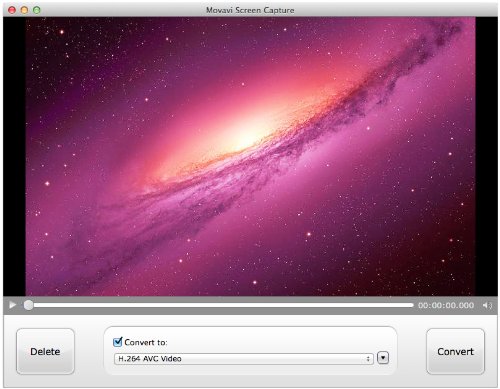Delete the captured recording
The image size is (500, 389).
[45, 351]
